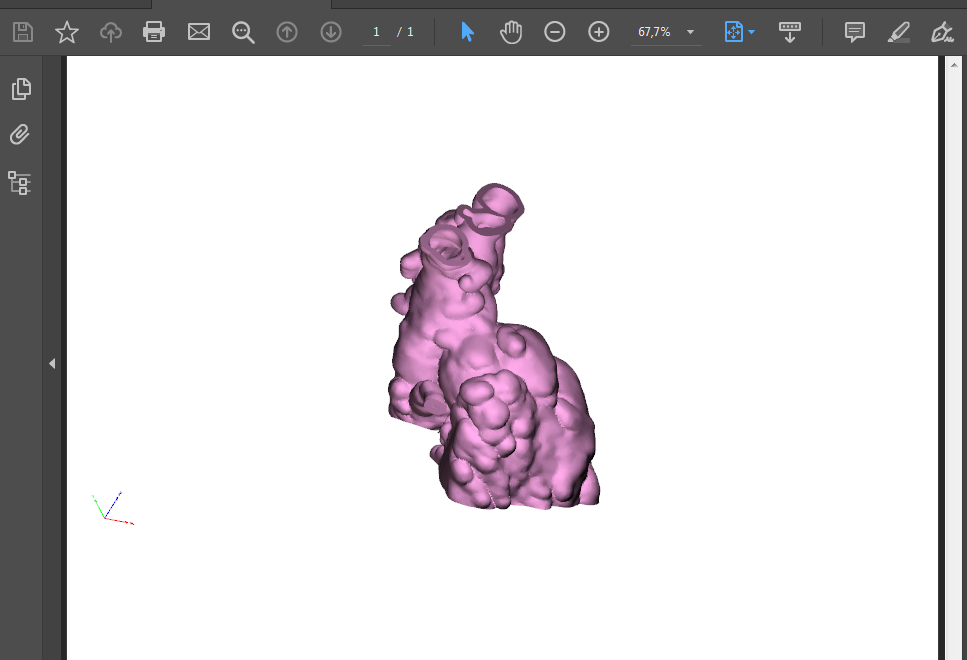Upload the file to Document Cloud
Image resolution: width=967 pixels, height=660 pixels.
(111, 31)
